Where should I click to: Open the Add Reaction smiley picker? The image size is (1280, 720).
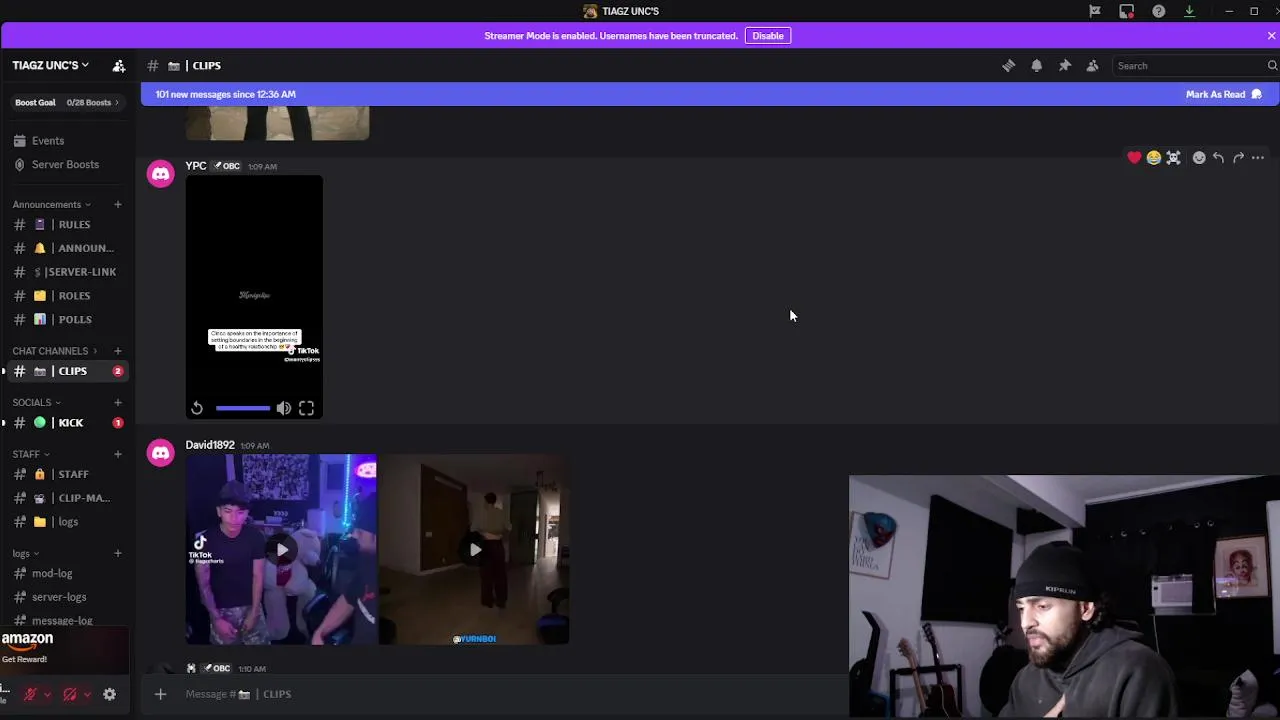1199,158
